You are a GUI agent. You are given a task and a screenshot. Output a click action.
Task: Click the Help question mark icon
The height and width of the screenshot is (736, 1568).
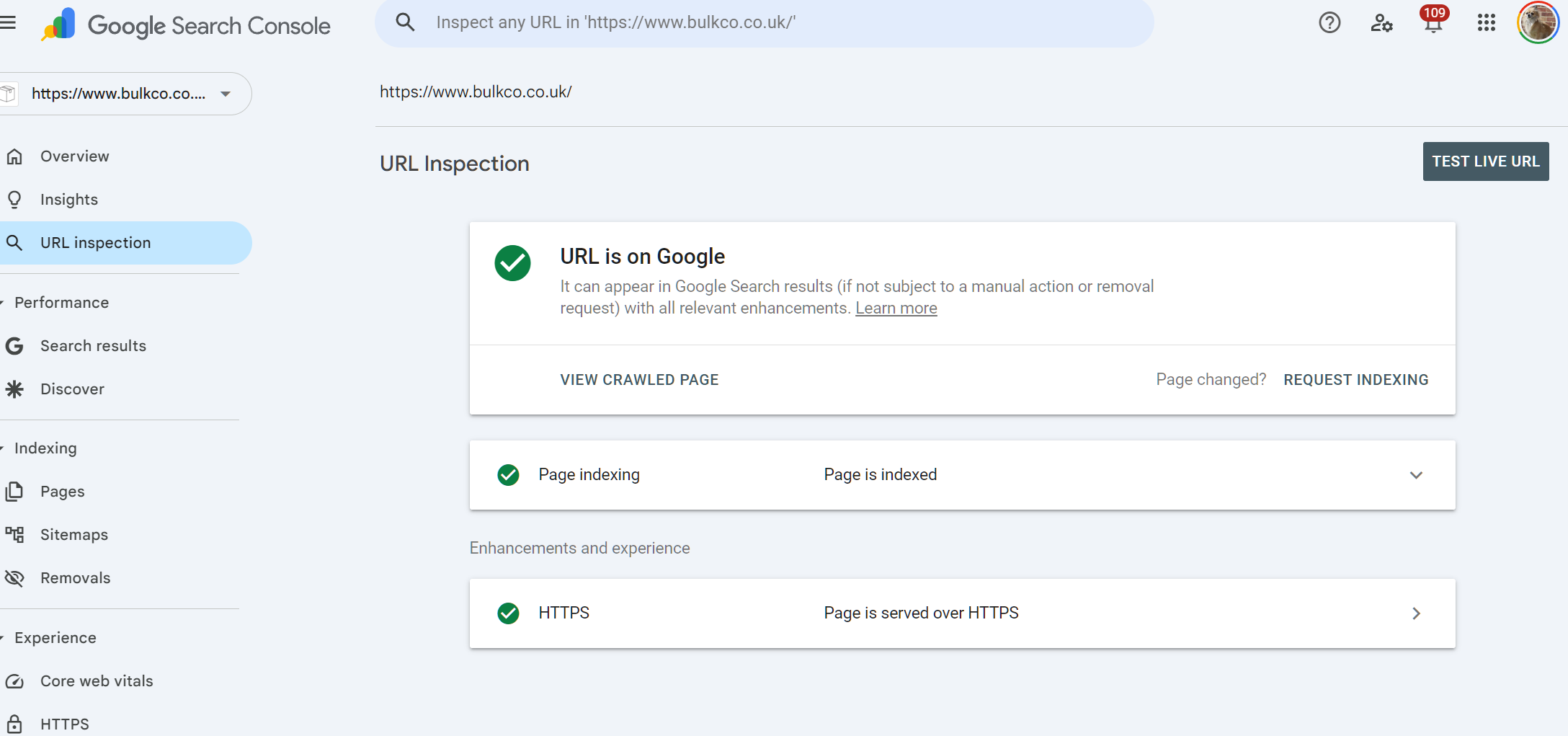point(1329,23)
